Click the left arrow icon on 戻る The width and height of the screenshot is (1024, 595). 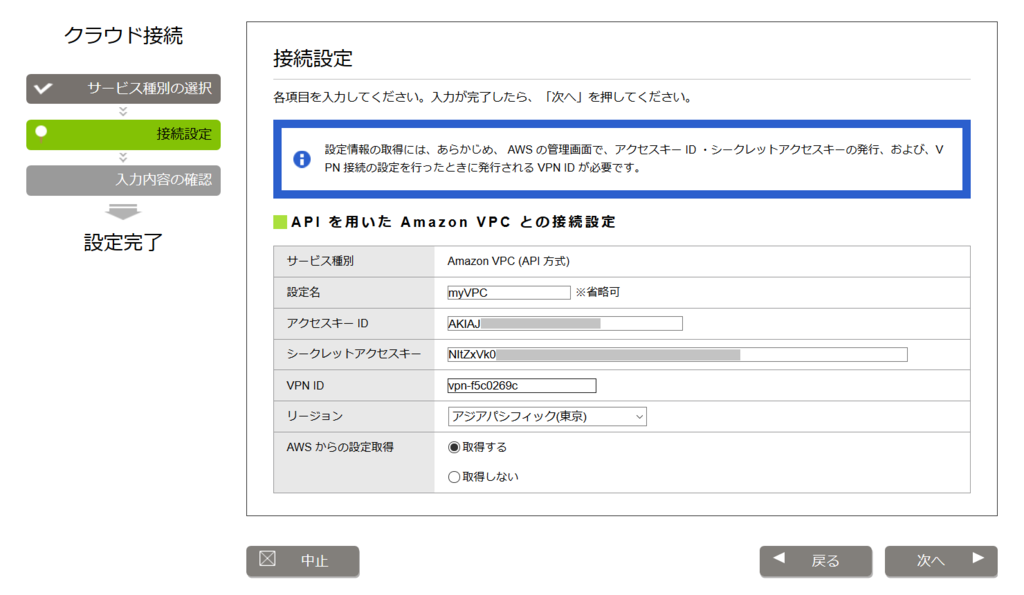point(779,558)
